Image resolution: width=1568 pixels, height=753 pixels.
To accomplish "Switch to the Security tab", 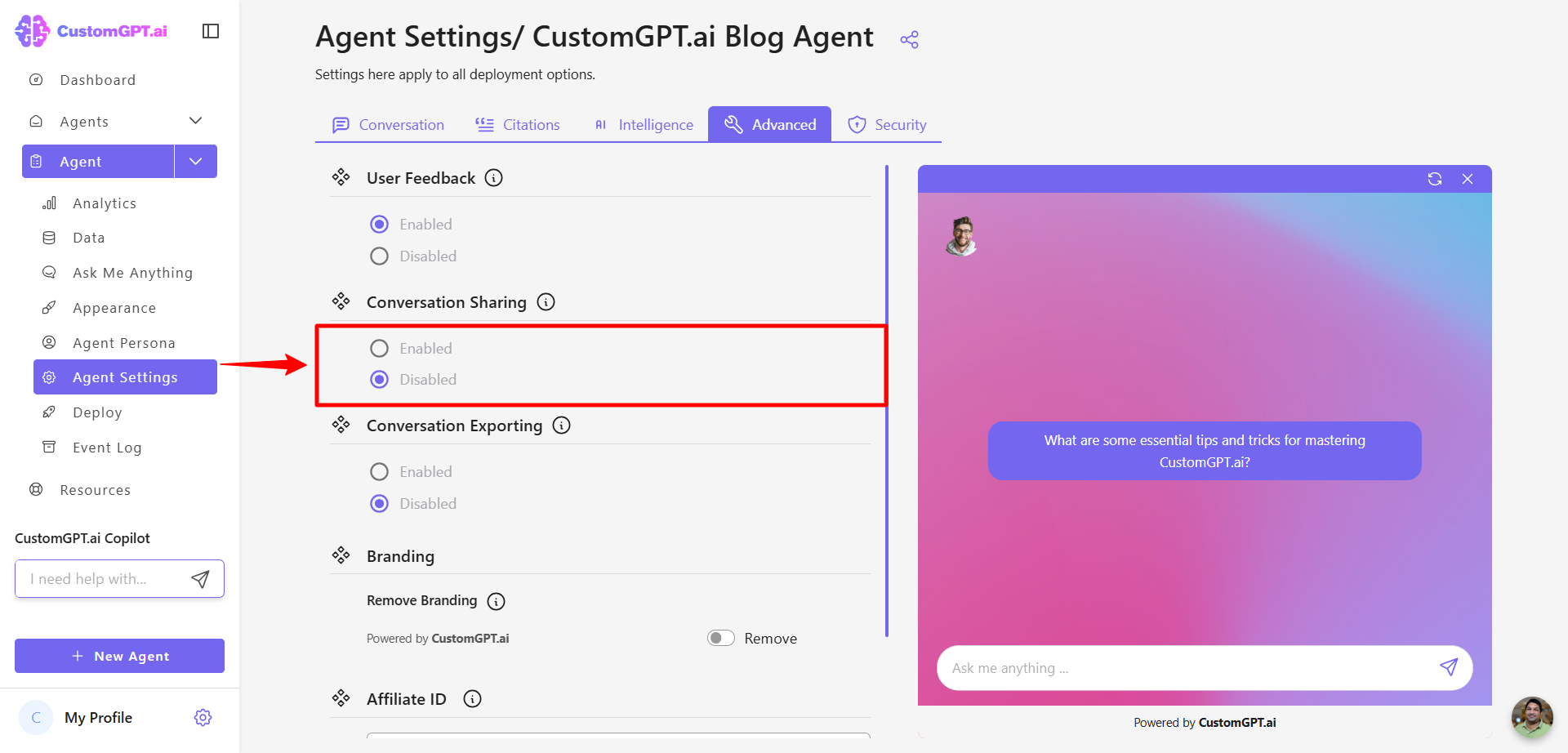I will coord(887,125).
